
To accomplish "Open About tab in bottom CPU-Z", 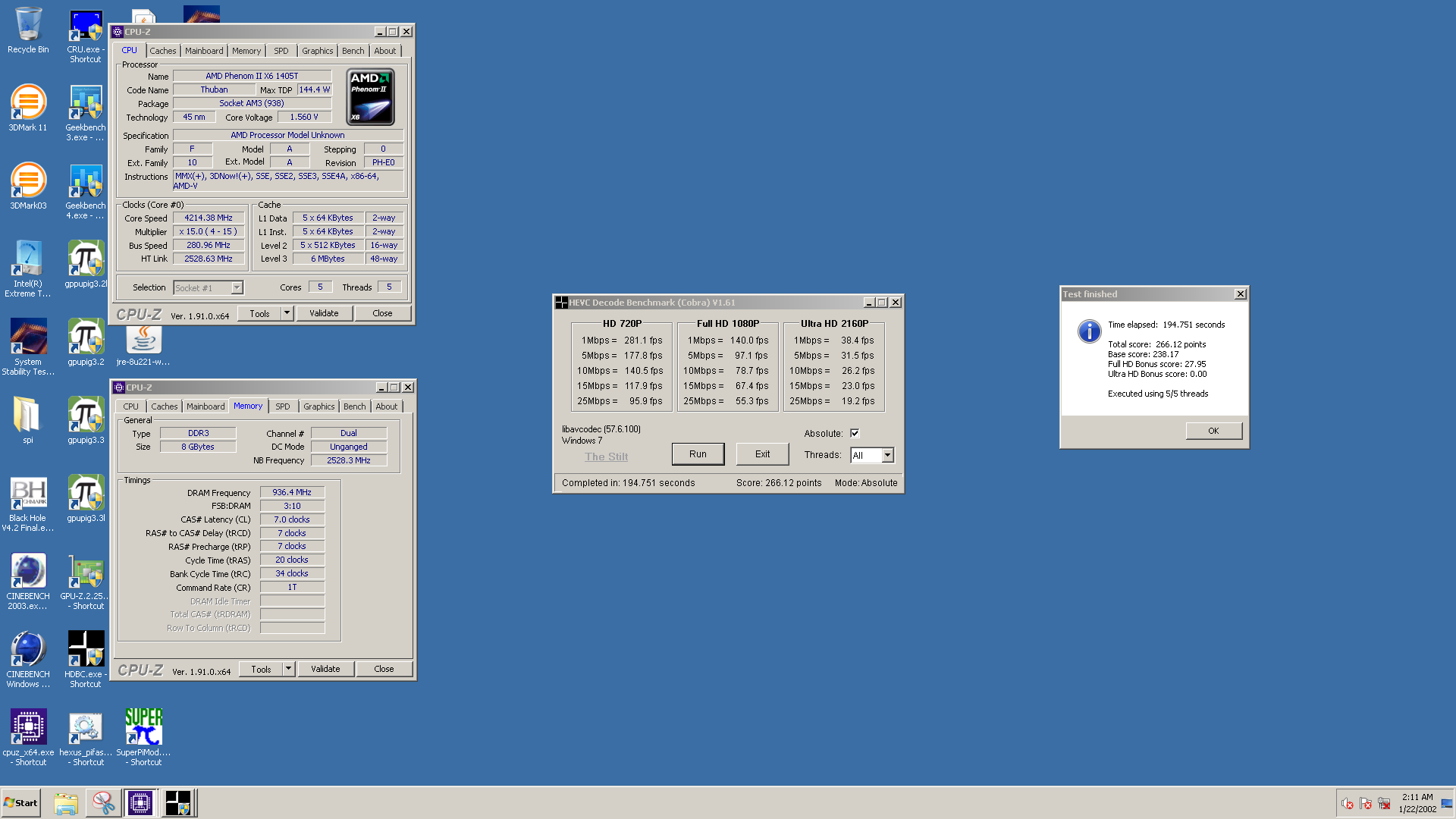I will (x=387, y=406).
